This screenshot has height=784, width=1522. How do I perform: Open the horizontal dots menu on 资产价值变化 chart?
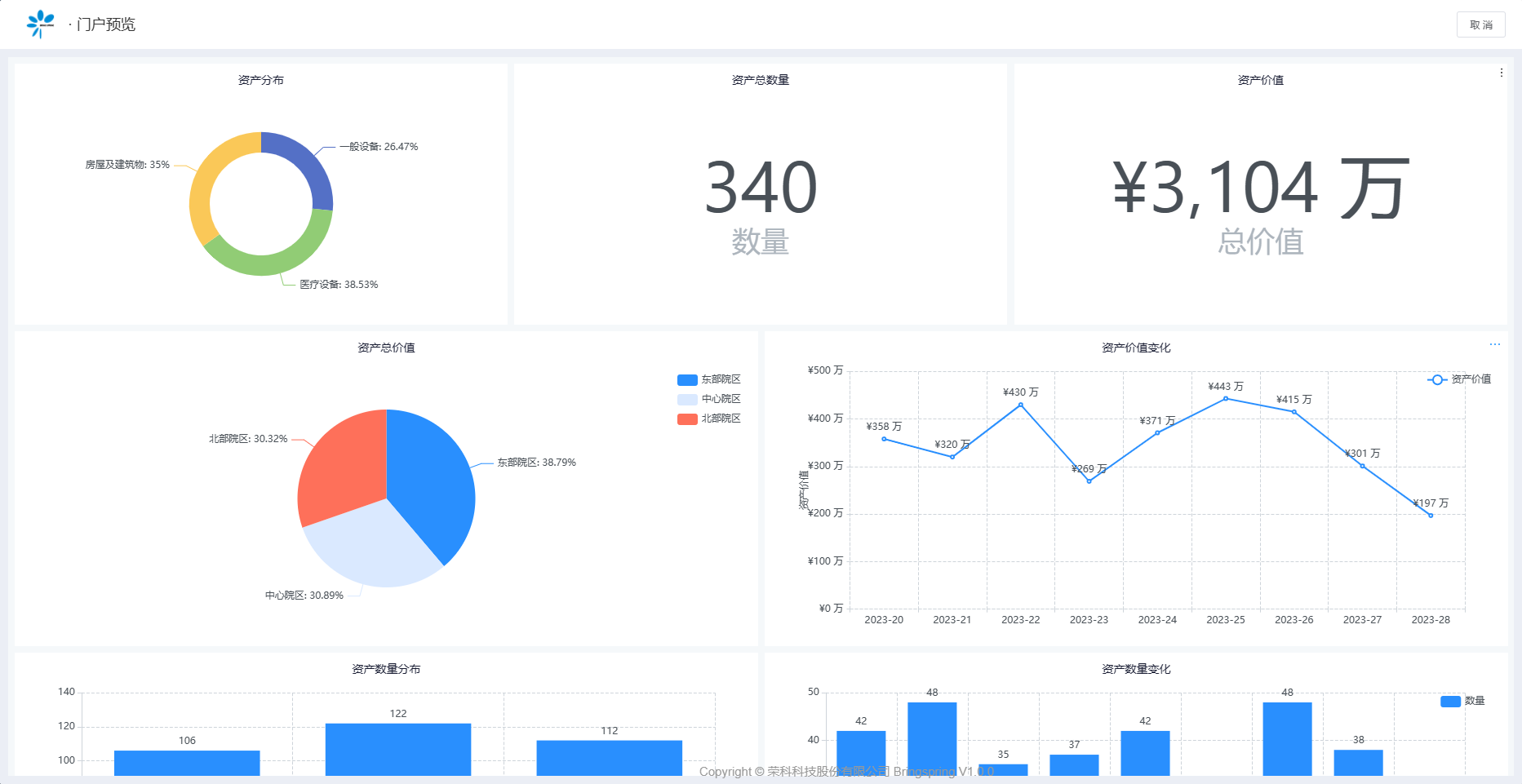pos(1494,344)
